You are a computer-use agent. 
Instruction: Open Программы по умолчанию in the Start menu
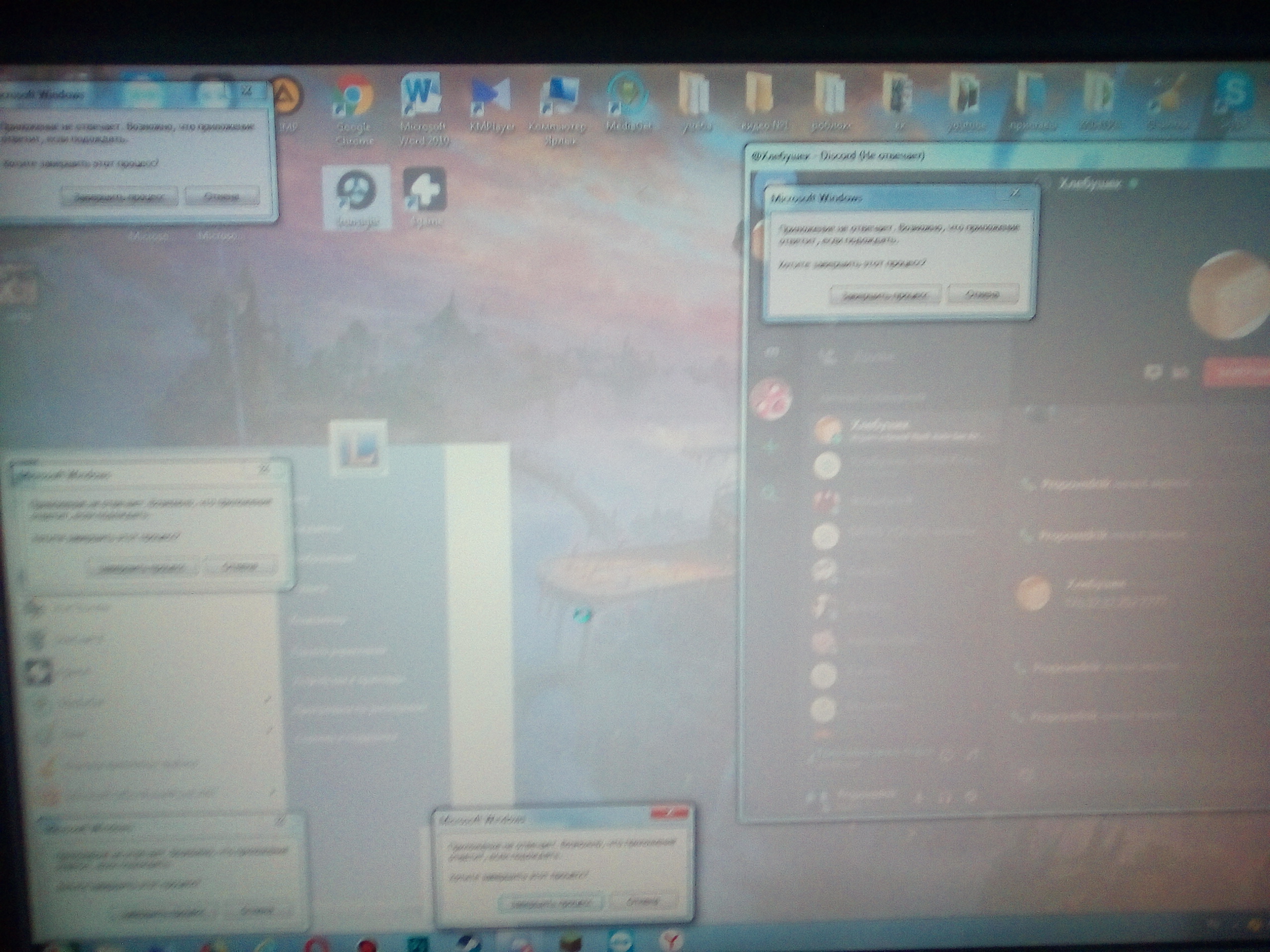pos(361,709)
